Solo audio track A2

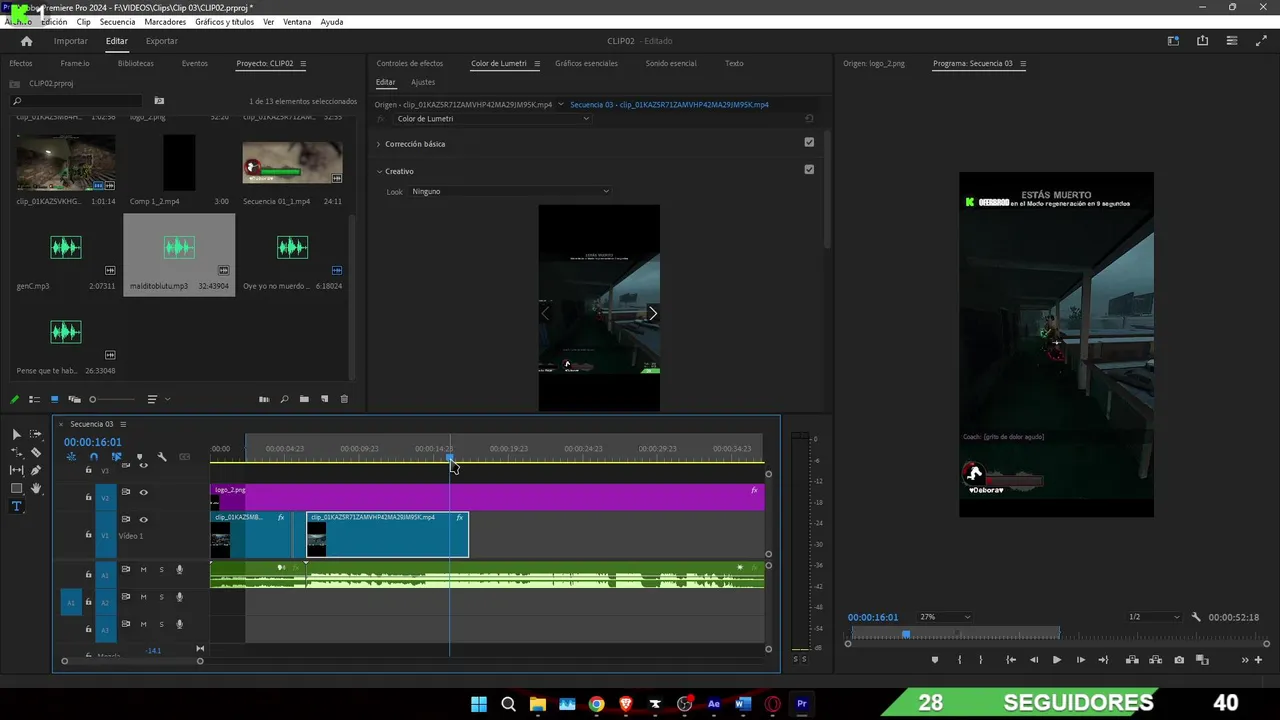click(161, 597)
